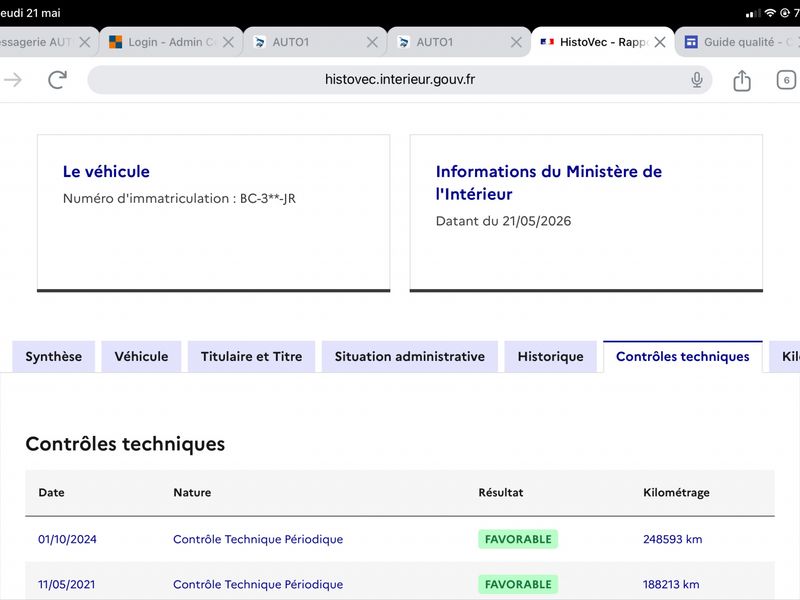The image size is (800, 600).
Task: Open the Synthèse tab
Action: pyautogui.click(x=54, y=357)
